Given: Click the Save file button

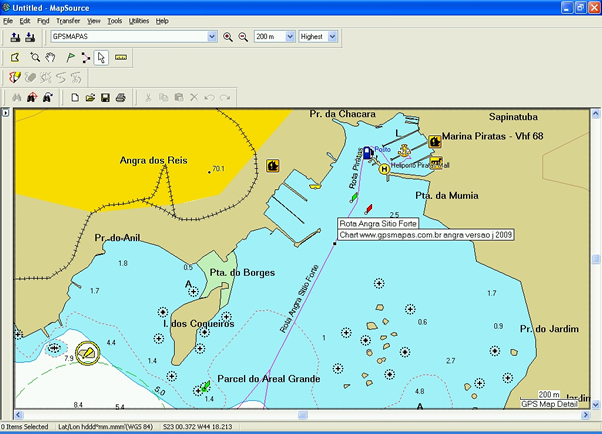Looking at the screenshot, I should tap(105, 97).
